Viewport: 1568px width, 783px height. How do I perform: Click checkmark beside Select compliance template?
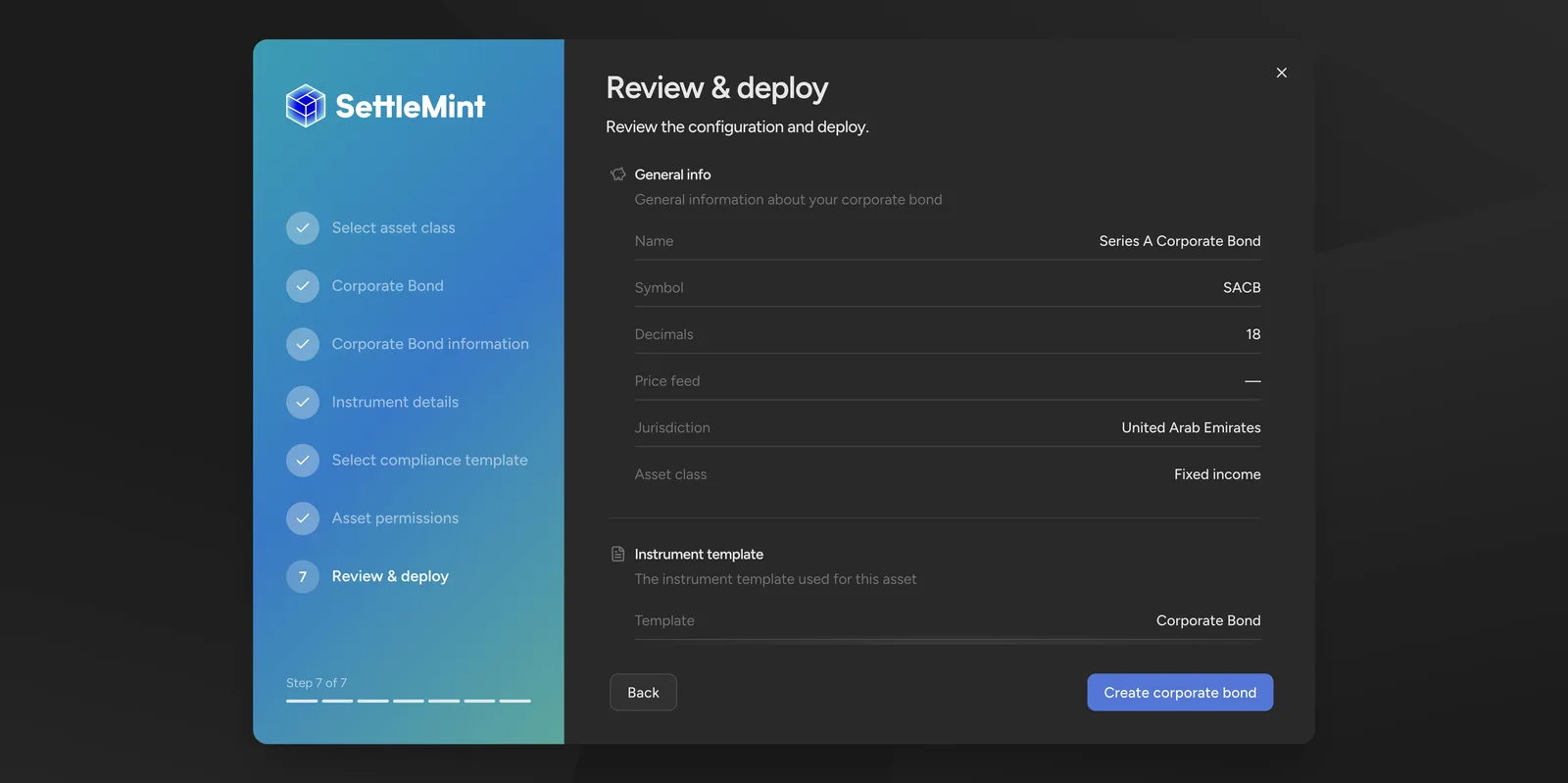[x=303, y=461]
